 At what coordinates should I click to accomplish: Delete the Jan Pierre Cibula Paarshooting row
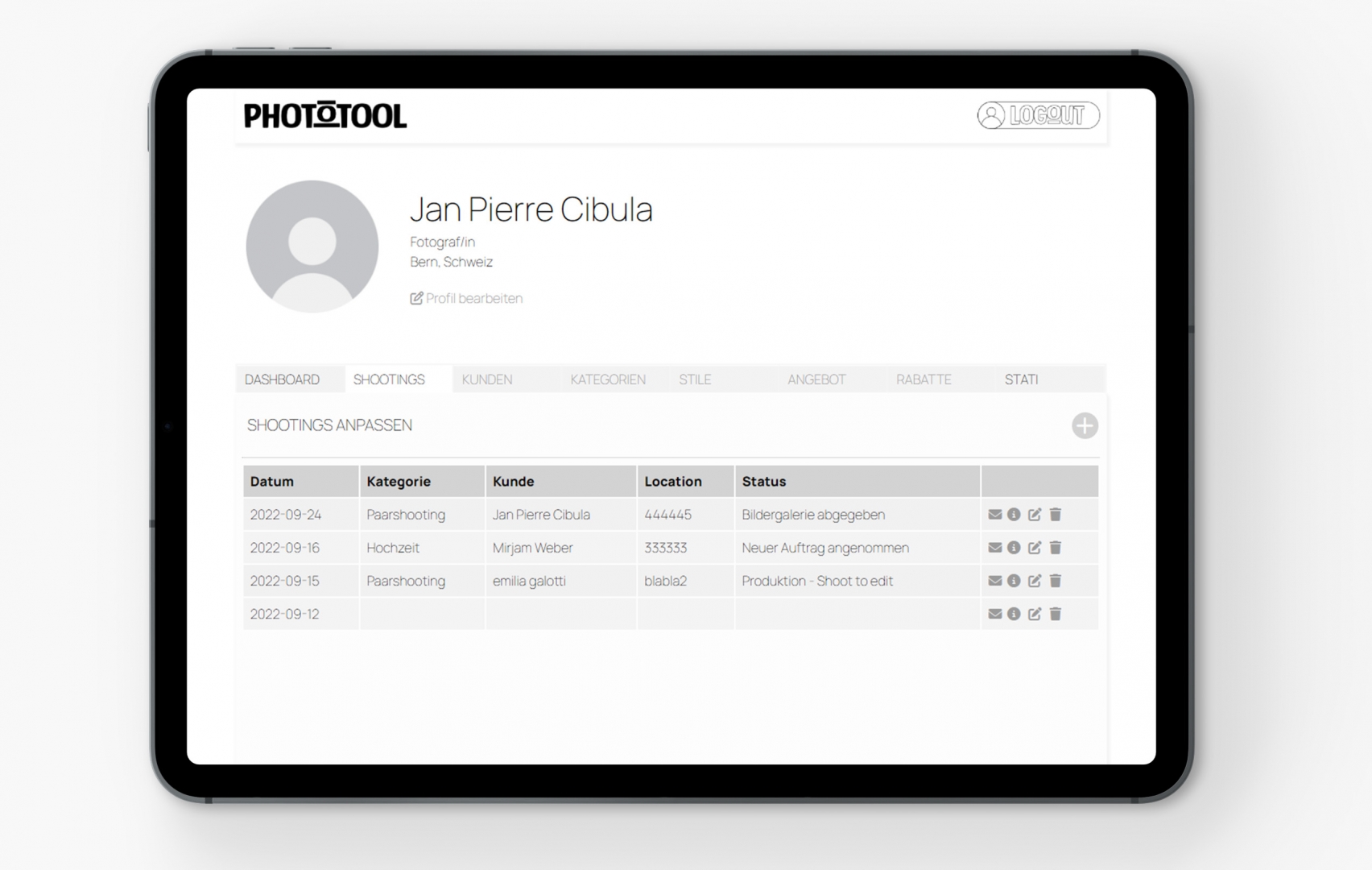click(1056, 515)
